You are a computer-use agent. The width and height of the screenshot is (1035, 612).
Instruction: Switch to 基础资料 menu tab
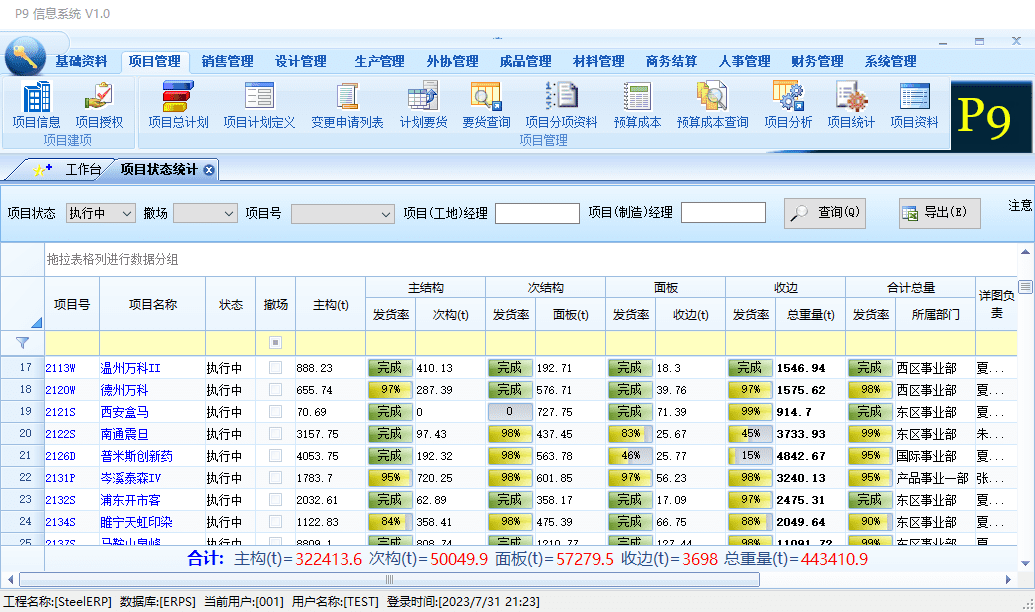pyautogui.click(x=81, y=61)
